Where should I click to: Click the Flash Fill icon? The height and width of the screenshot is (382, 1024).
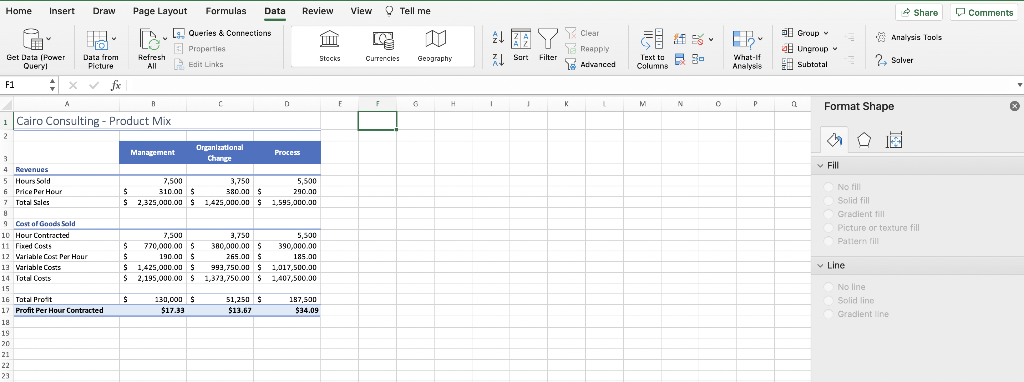point(679,39)
